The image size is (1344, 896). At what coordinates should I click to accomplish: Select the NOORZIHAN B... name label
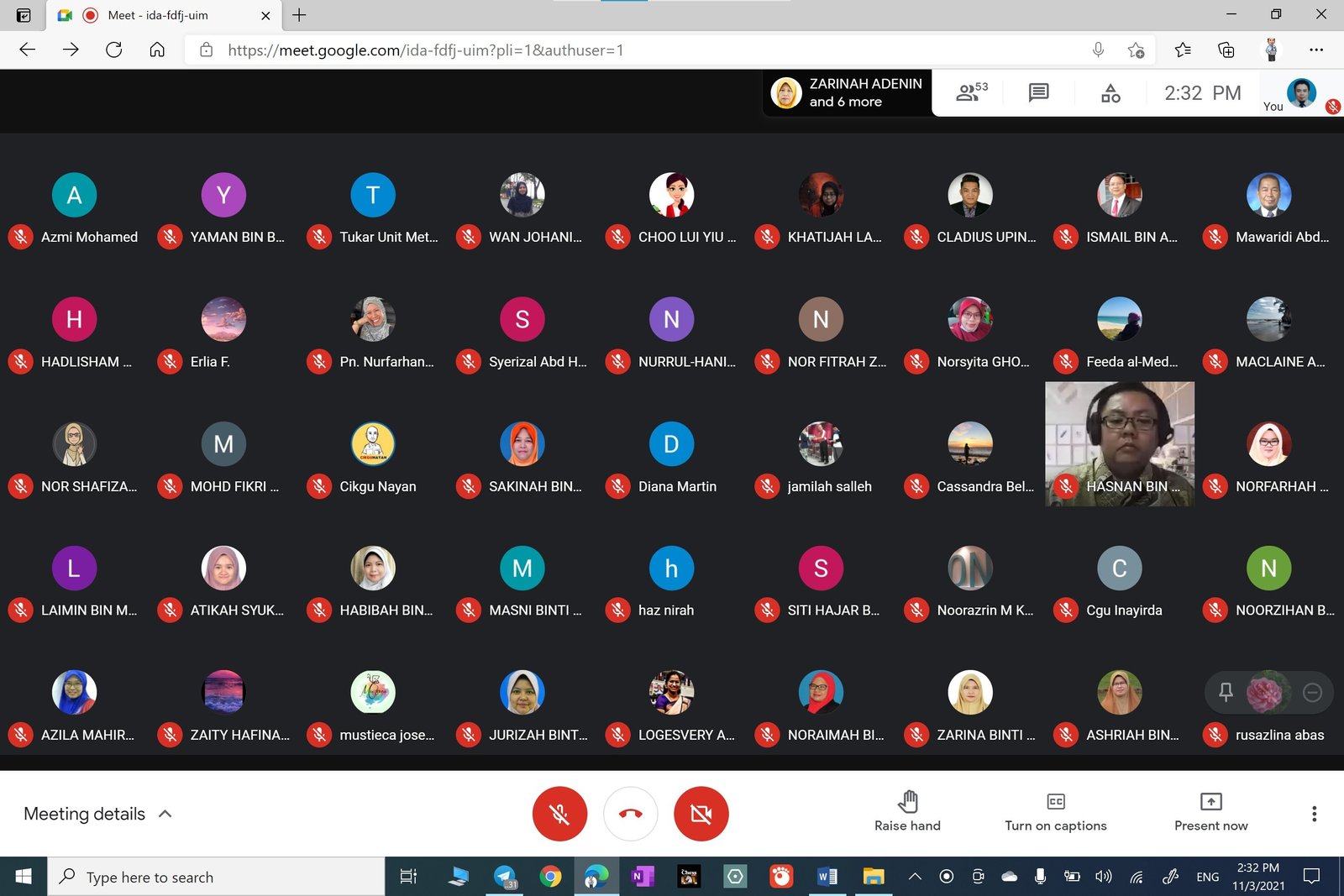[1284, 610]
